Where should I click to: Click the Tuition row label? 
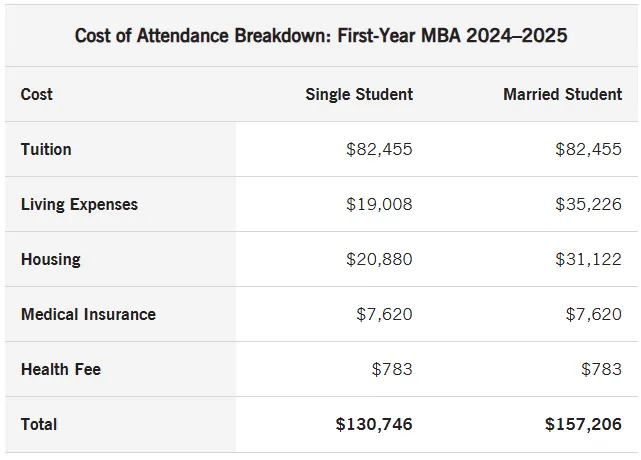pyautogui.click(x=46, y=149)
